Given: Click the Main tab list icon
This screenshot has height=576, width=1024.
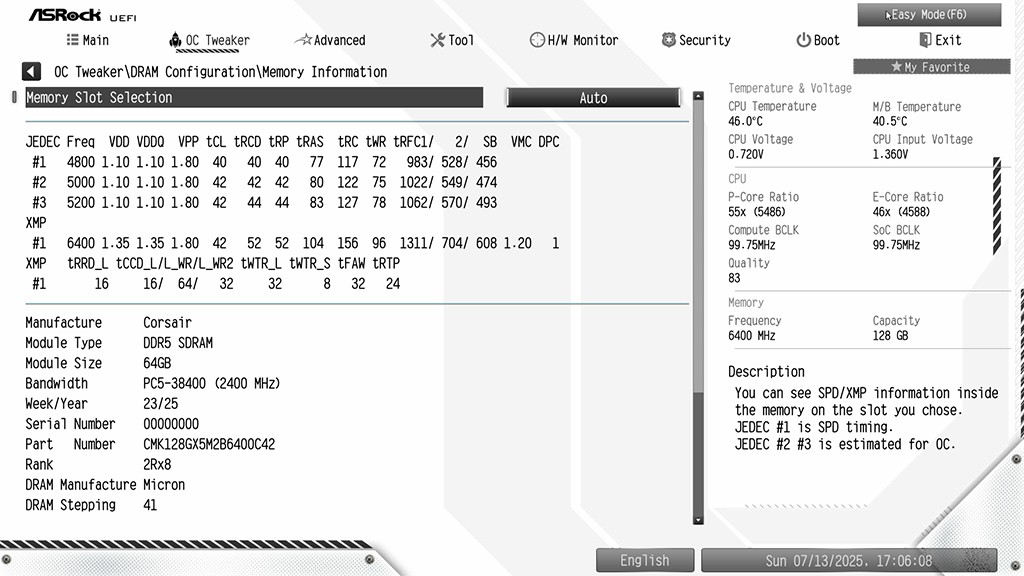Looking at the screenshot, I should click(73, 40).
